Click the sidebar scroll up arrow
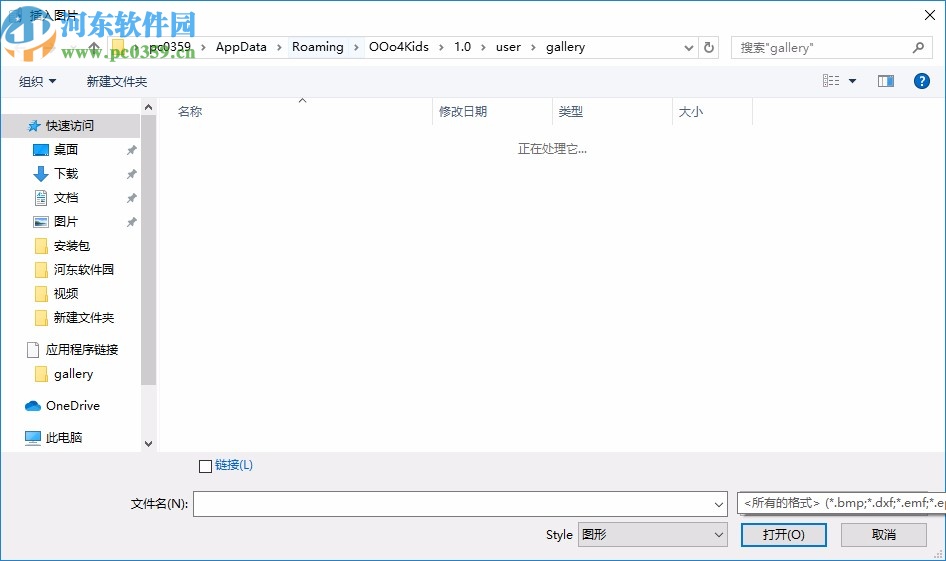The image size is (946, 561). click(148, 107)
